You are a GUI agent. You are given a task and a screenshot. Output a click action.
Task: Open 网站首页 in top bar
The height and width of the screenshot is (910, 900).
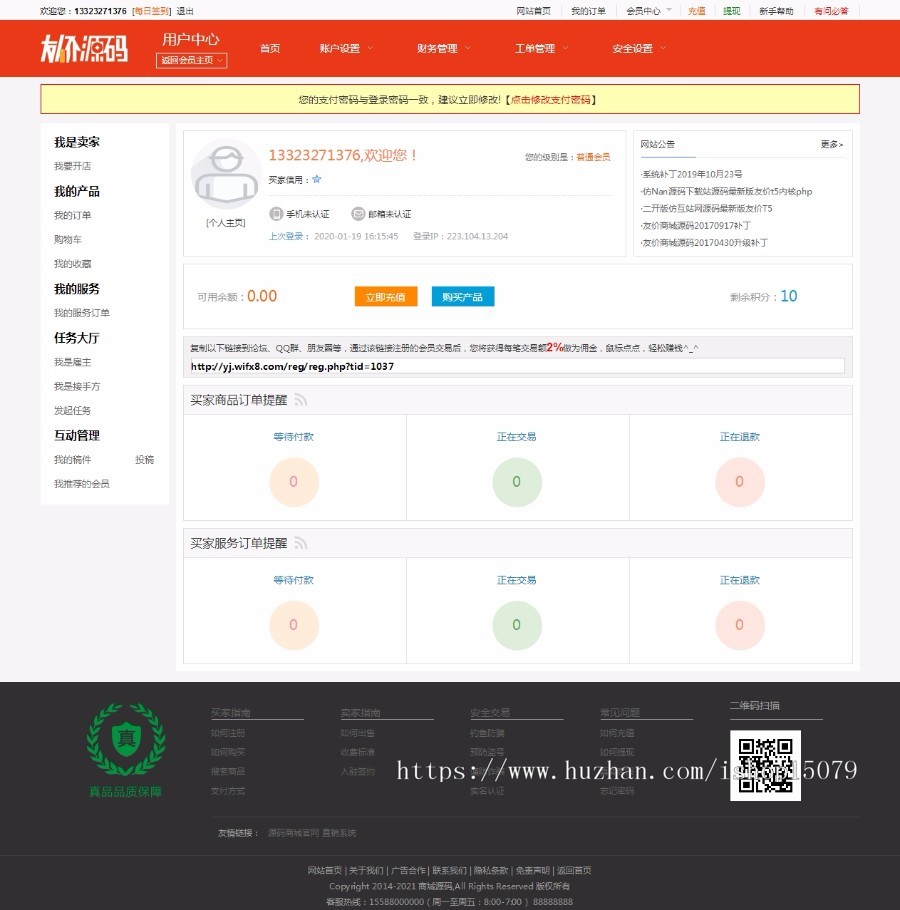pyautogui.click(x=533, y=10)
